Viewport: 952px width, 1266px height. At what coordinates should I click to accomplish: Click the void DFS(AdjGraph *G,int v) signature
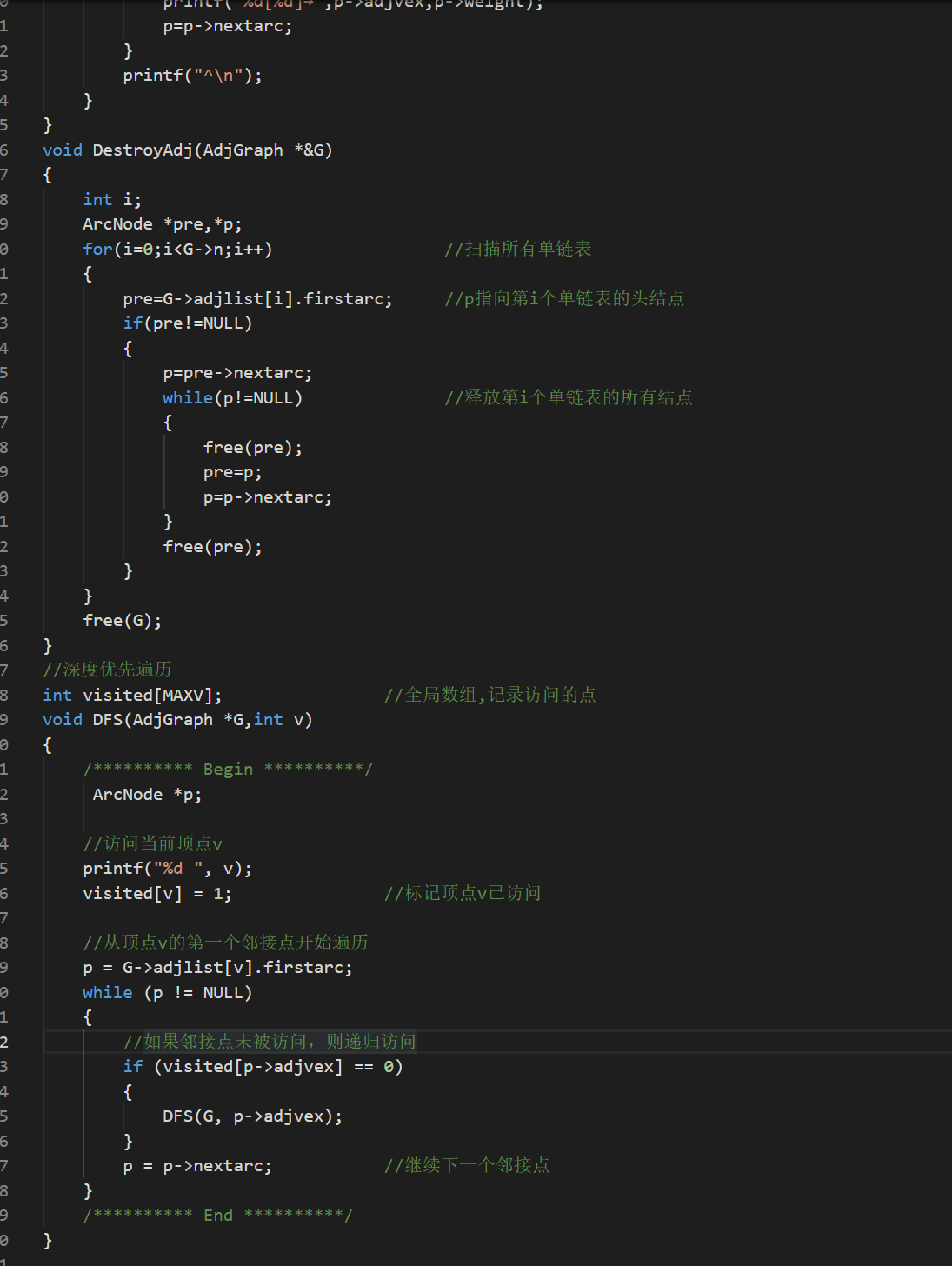177,720
